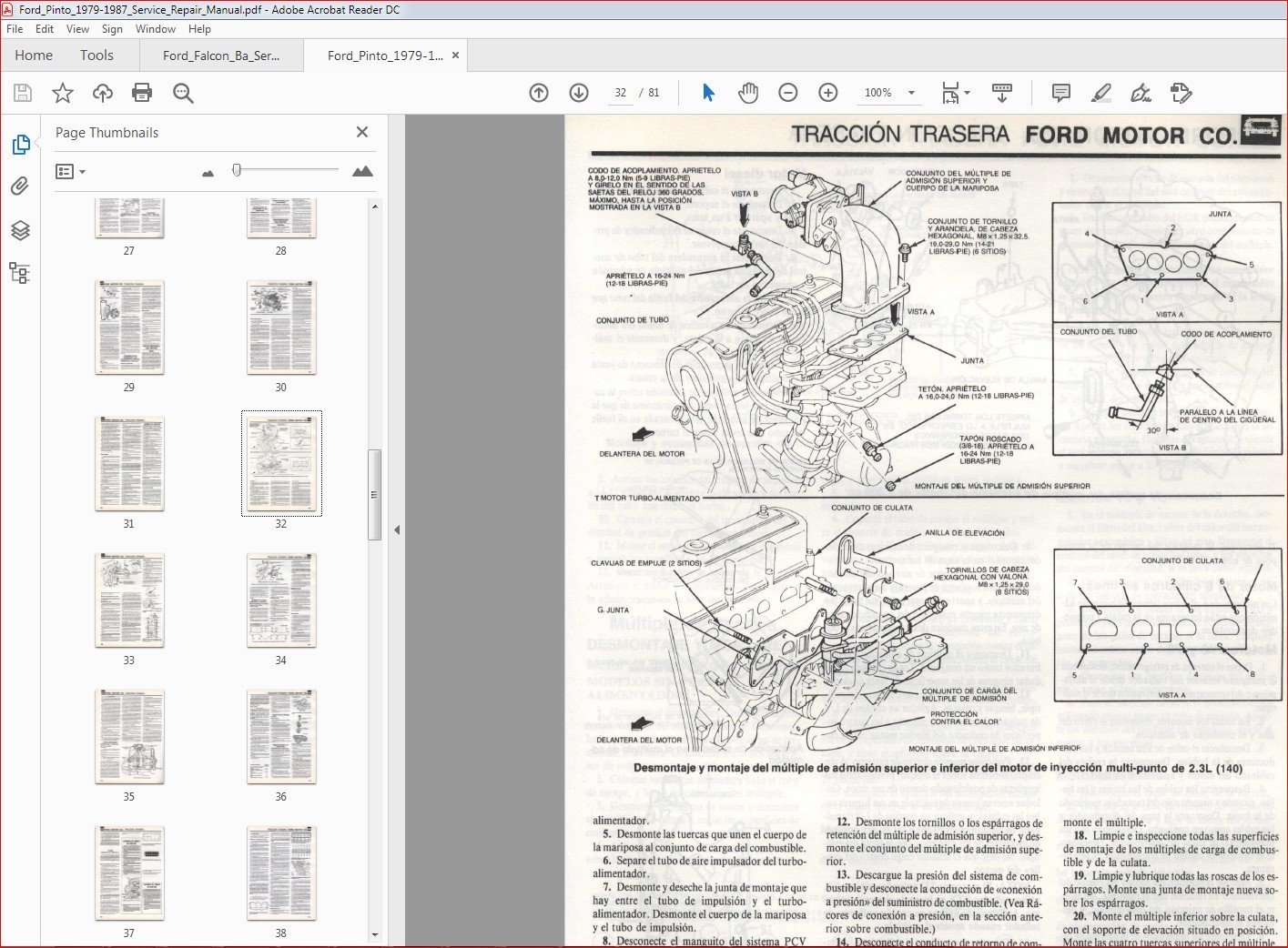Open the fit page options icon
Screen dimensions: 1288x948
(x=955, y=93)
